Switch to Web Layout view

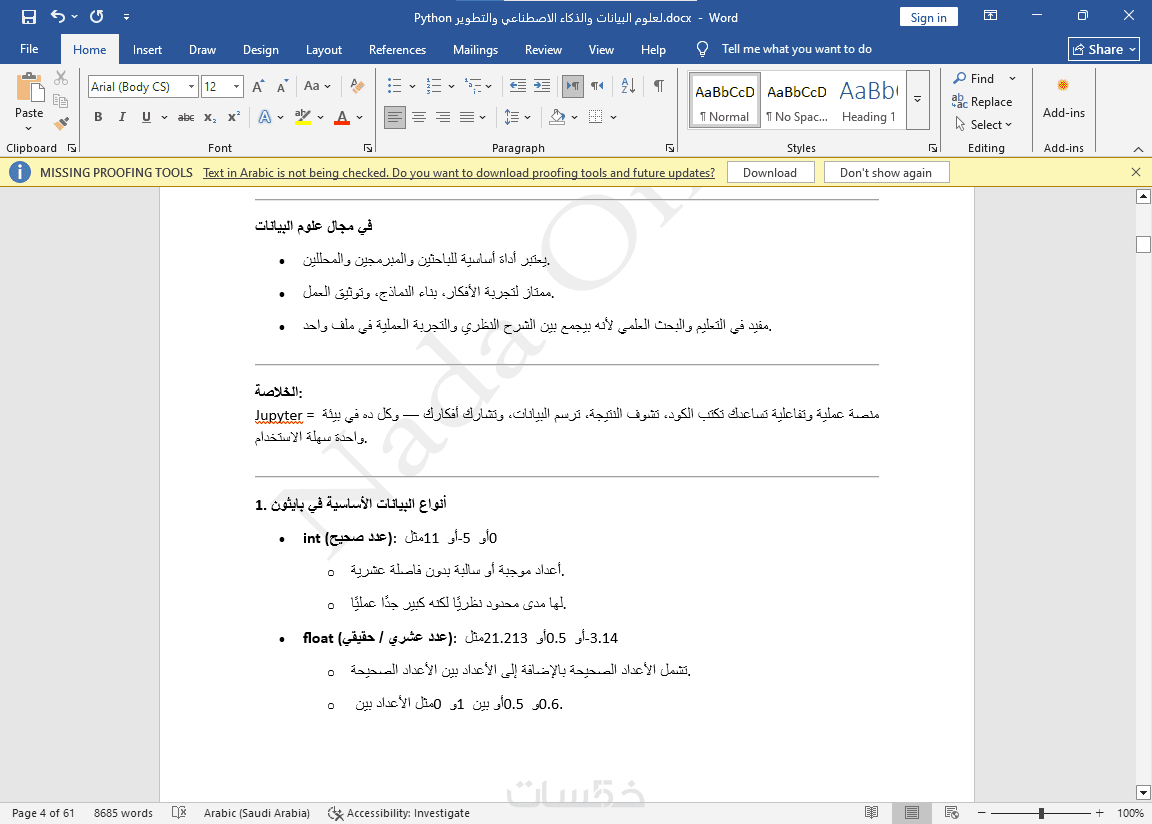(951, 813)
